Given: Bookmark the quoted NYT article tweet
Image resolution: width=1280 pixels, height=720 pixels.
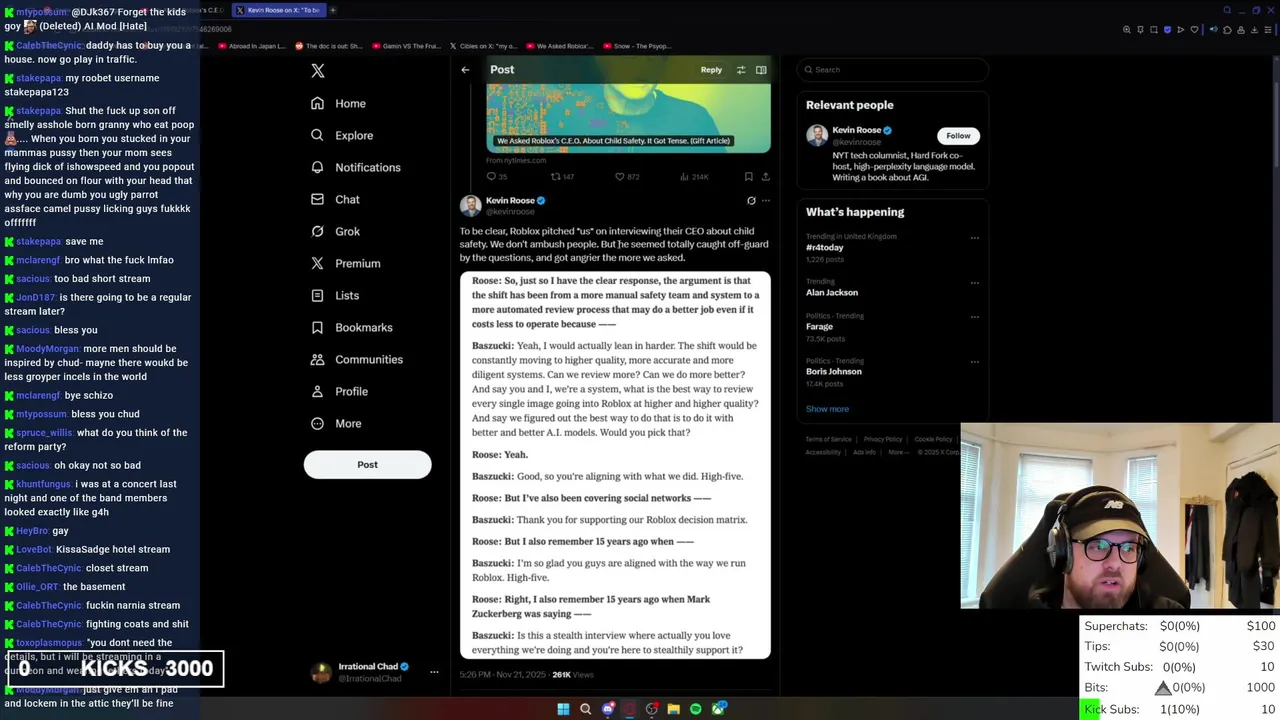Looking at the screenshot, I should coord(748,177).
